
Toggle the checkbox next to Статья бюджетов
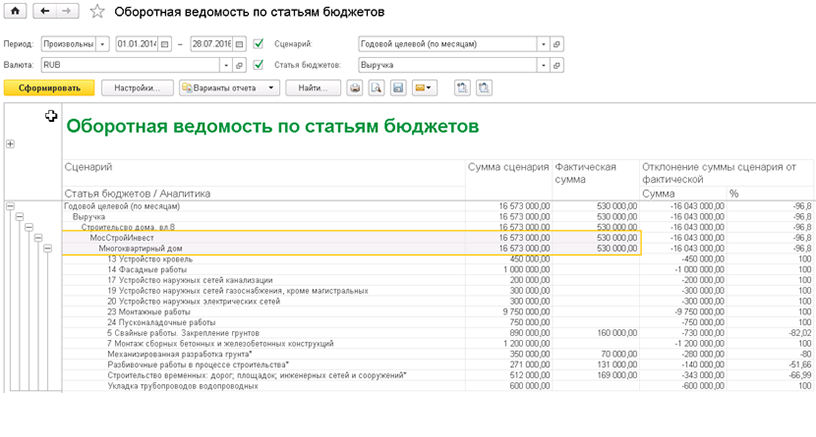pyautogui.click(x=259, y=64)
